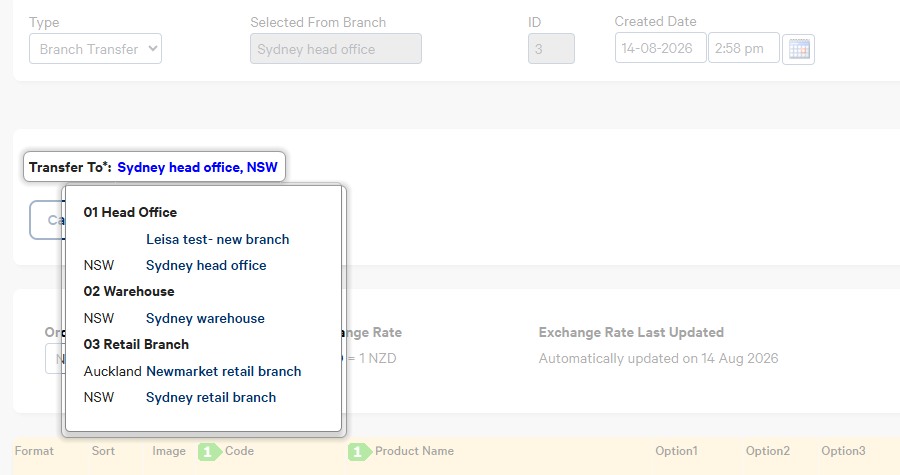
Task: Sort by the Product Name column header
Action: click(x=414, y=451)
